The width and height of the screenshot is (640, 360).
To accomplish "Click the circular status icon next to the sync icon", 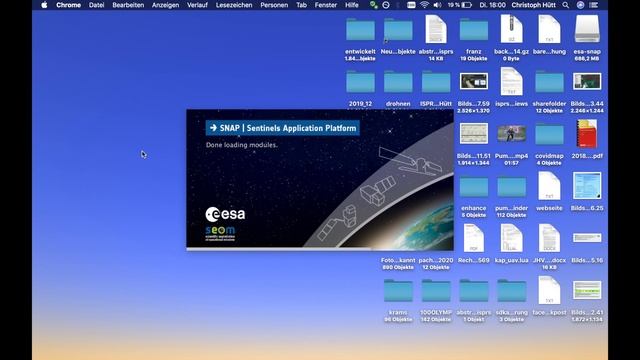I will pos(386,5).
